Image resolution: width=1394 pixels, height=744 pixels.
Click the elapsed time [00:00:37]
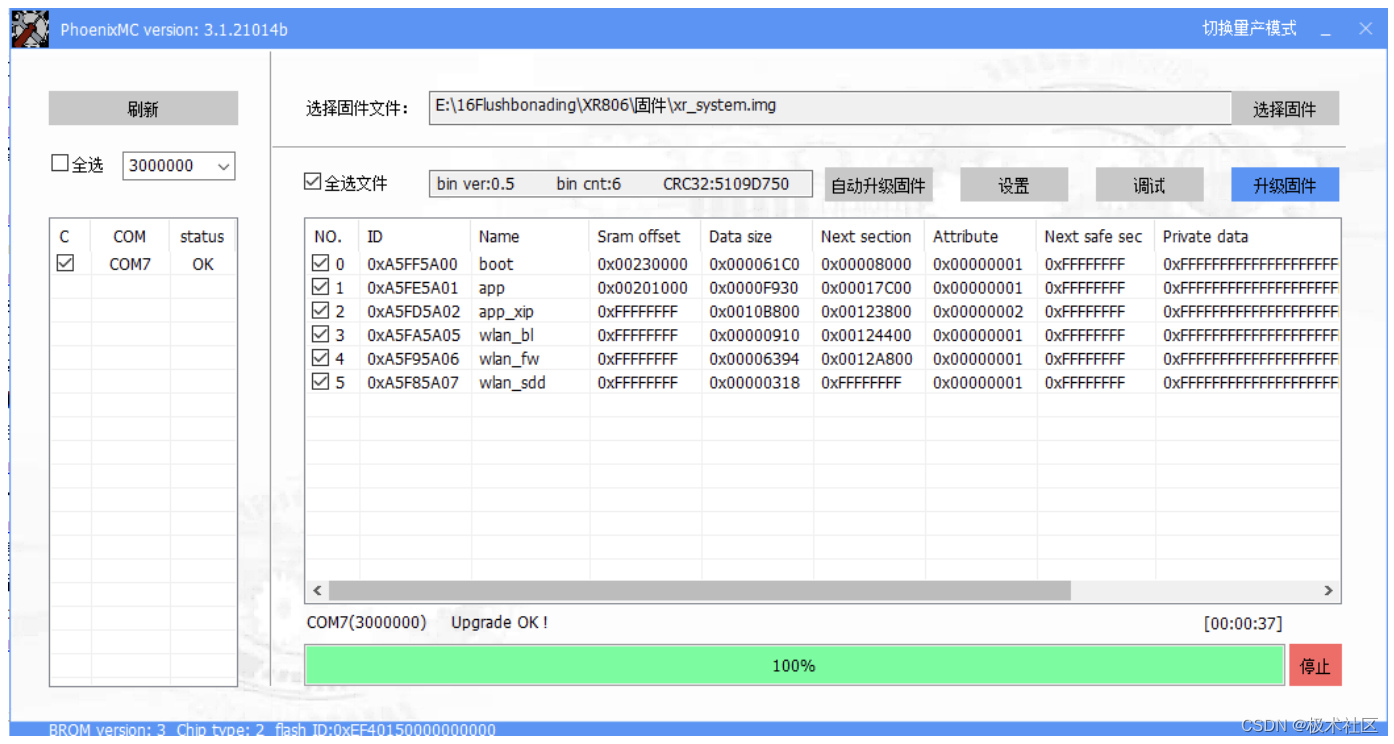pyautogui.click(x=1243, y=623)
